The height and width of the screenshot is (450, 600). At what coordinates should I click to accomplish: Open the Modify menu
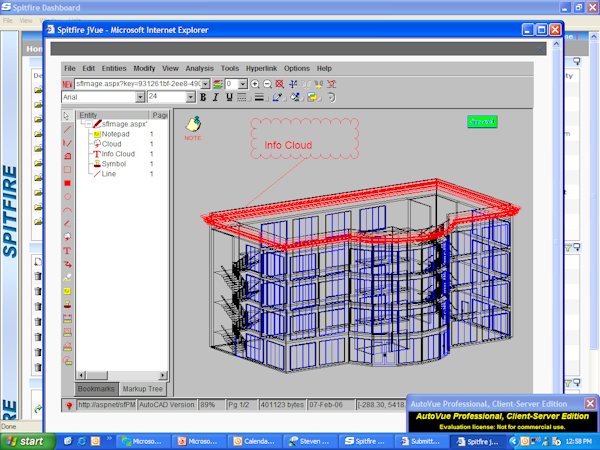pos(144,68)
